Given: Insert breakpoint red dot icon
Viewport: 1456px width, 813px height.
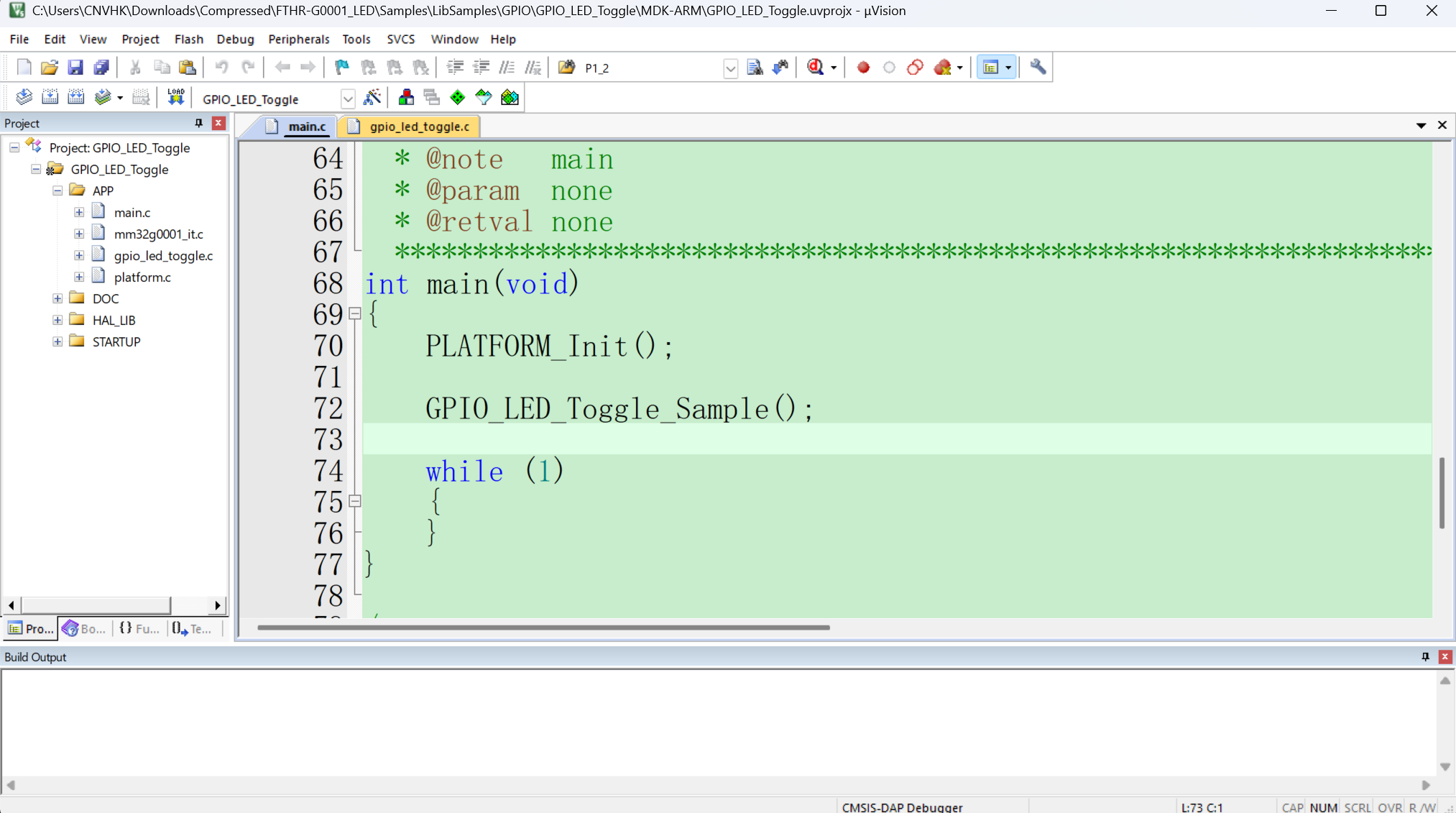Looking at the screenshot, I should [x=863, y=68].
